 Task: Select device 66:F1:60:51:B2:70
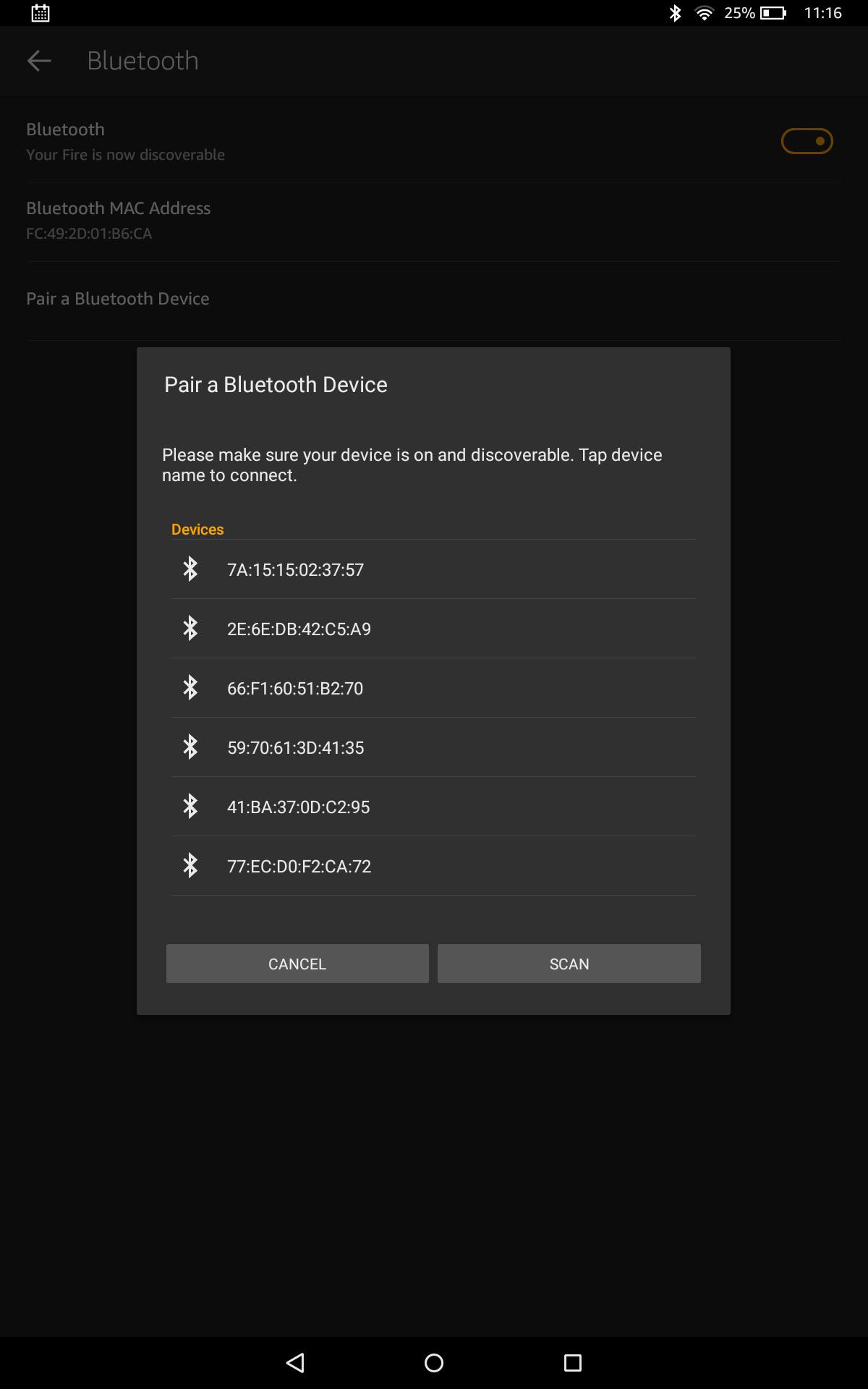tap(433, 688)
